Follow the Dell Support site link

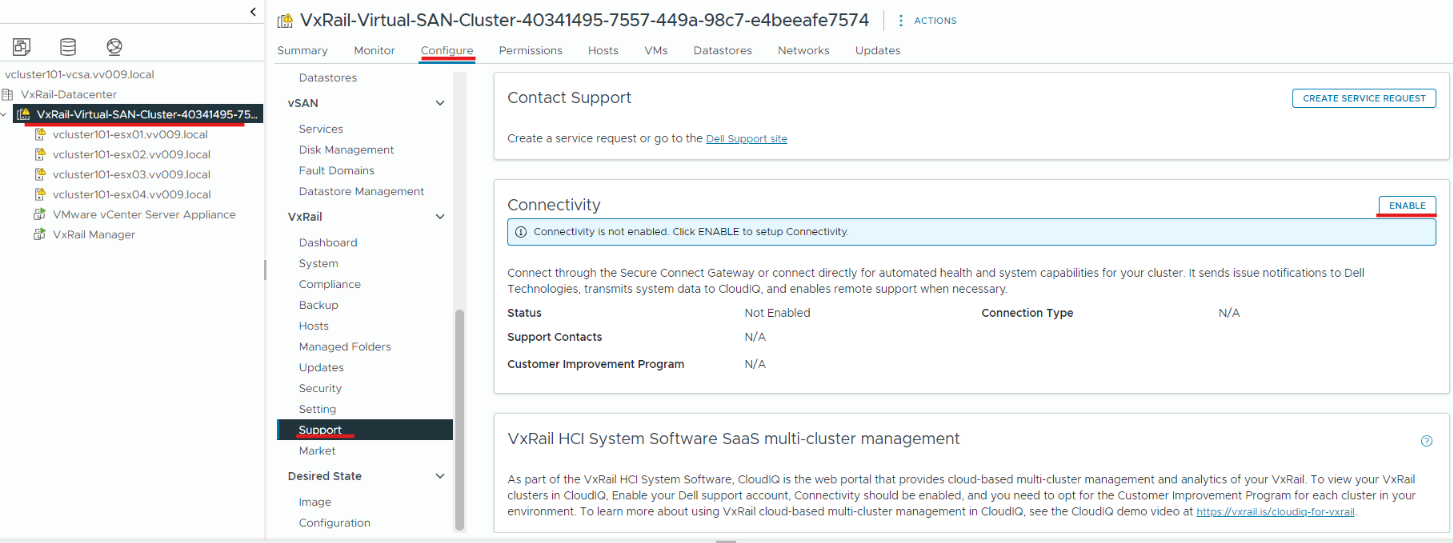[746, 139]
